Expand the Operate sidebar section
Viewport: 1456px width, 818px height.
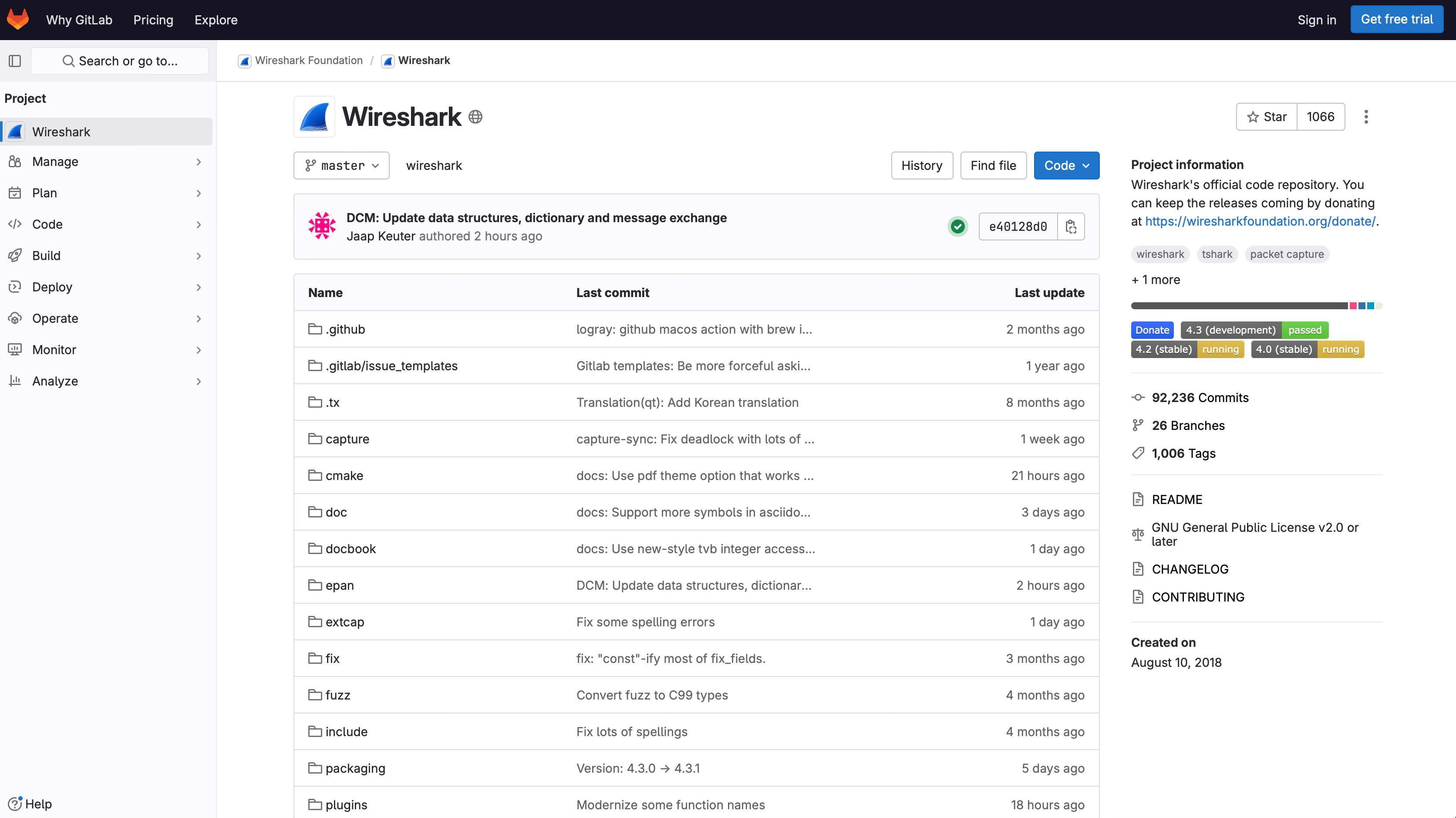[x=106, y=318]
